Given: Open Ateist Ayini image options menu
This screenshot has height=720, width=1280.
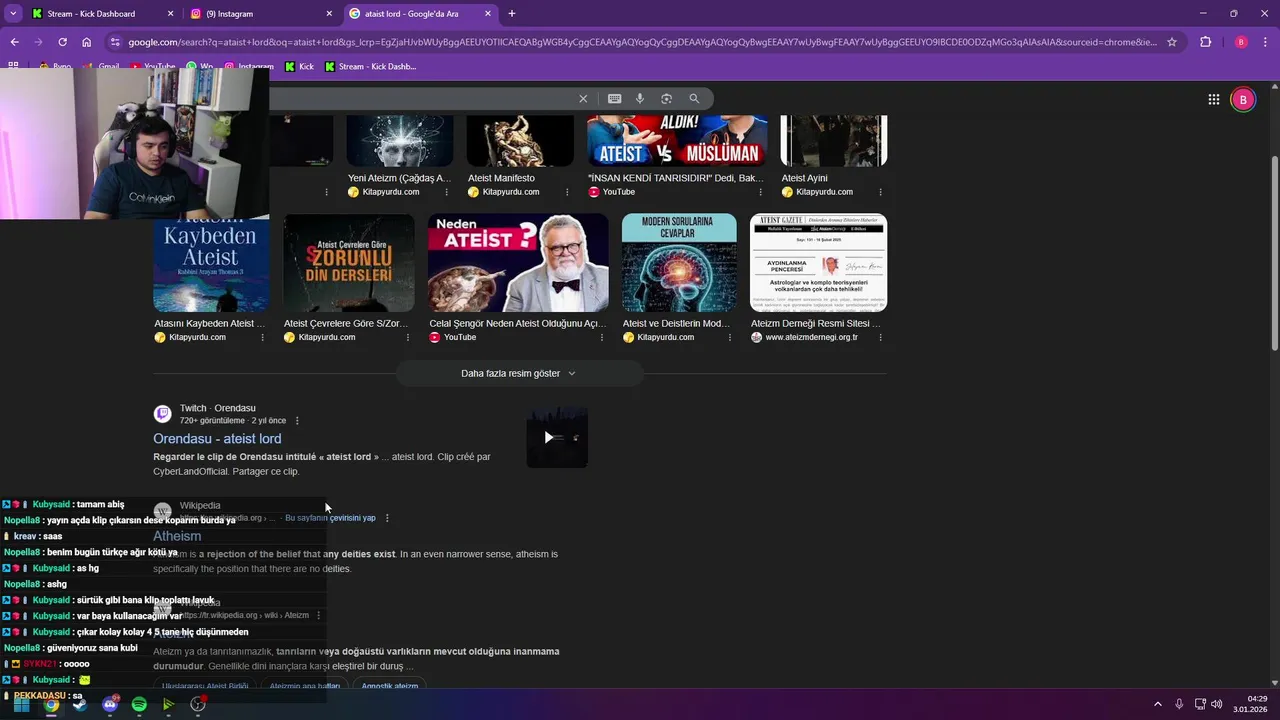Looking at the screenshot, I should pyautogui.click(x=880, y=192).
